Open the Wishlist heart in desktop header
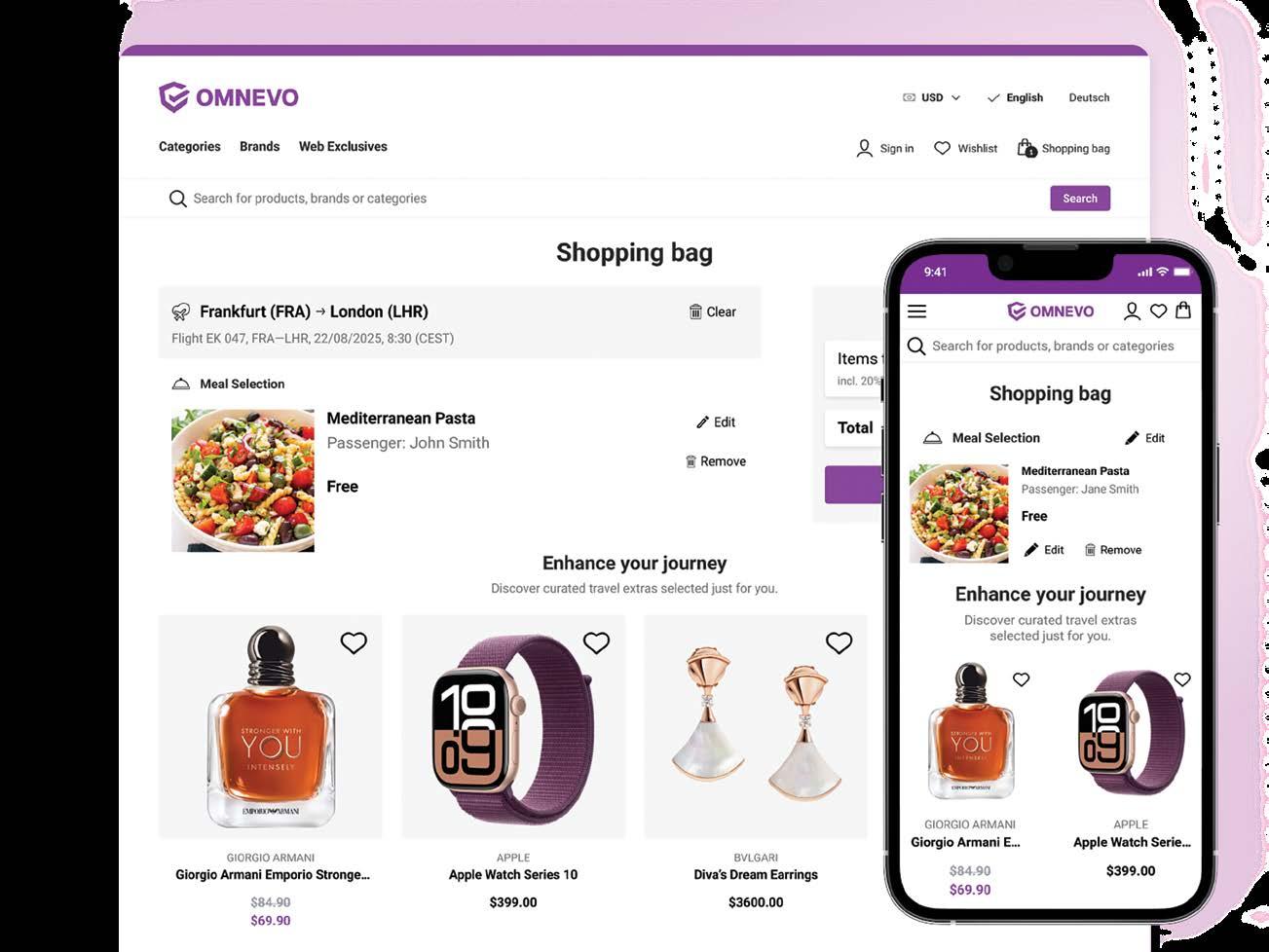 942,148
